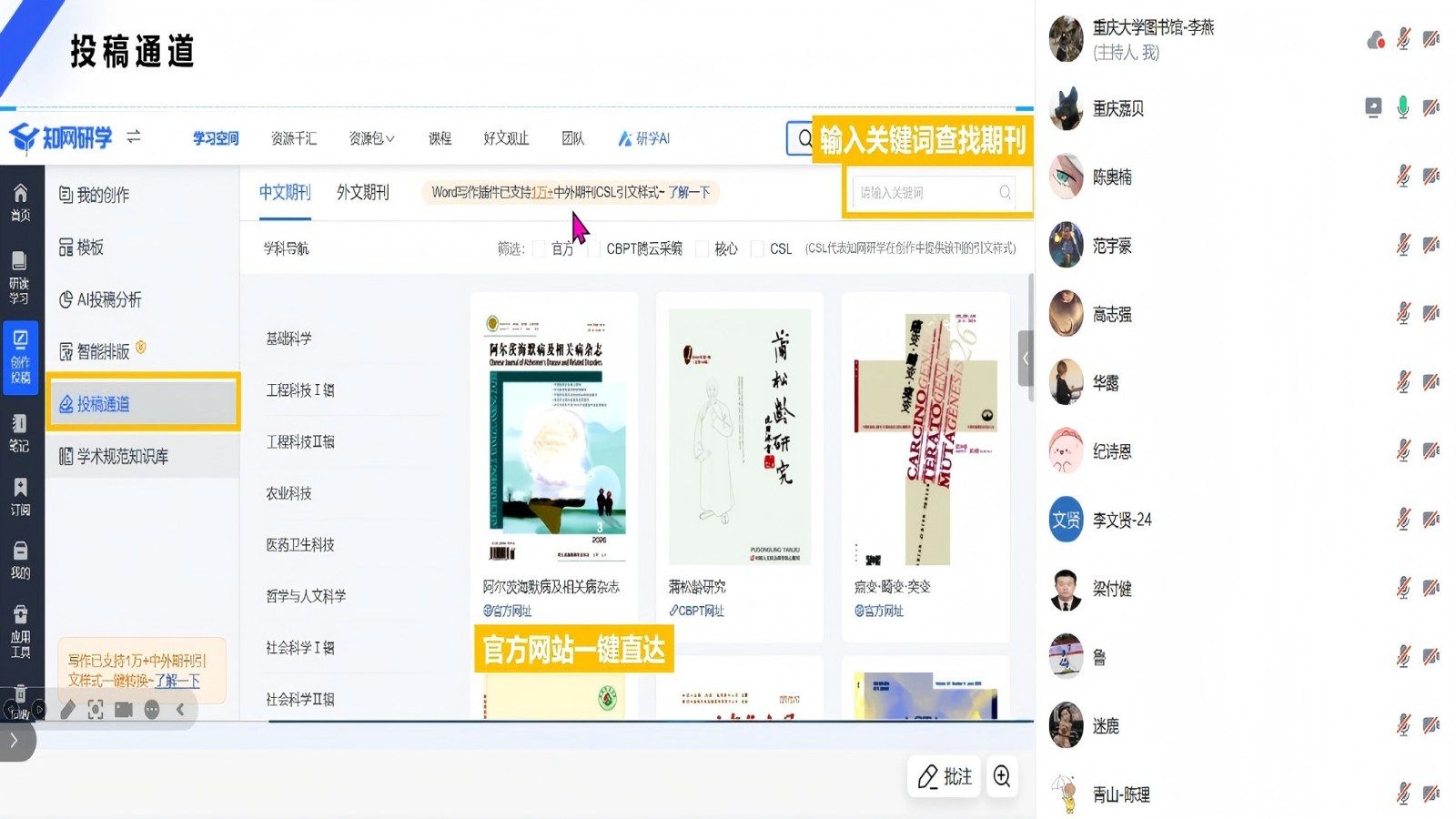Open the three-dots more options icon
Image resolution: width=1456 pixels, height=819 pixels.
coord(152,710)
